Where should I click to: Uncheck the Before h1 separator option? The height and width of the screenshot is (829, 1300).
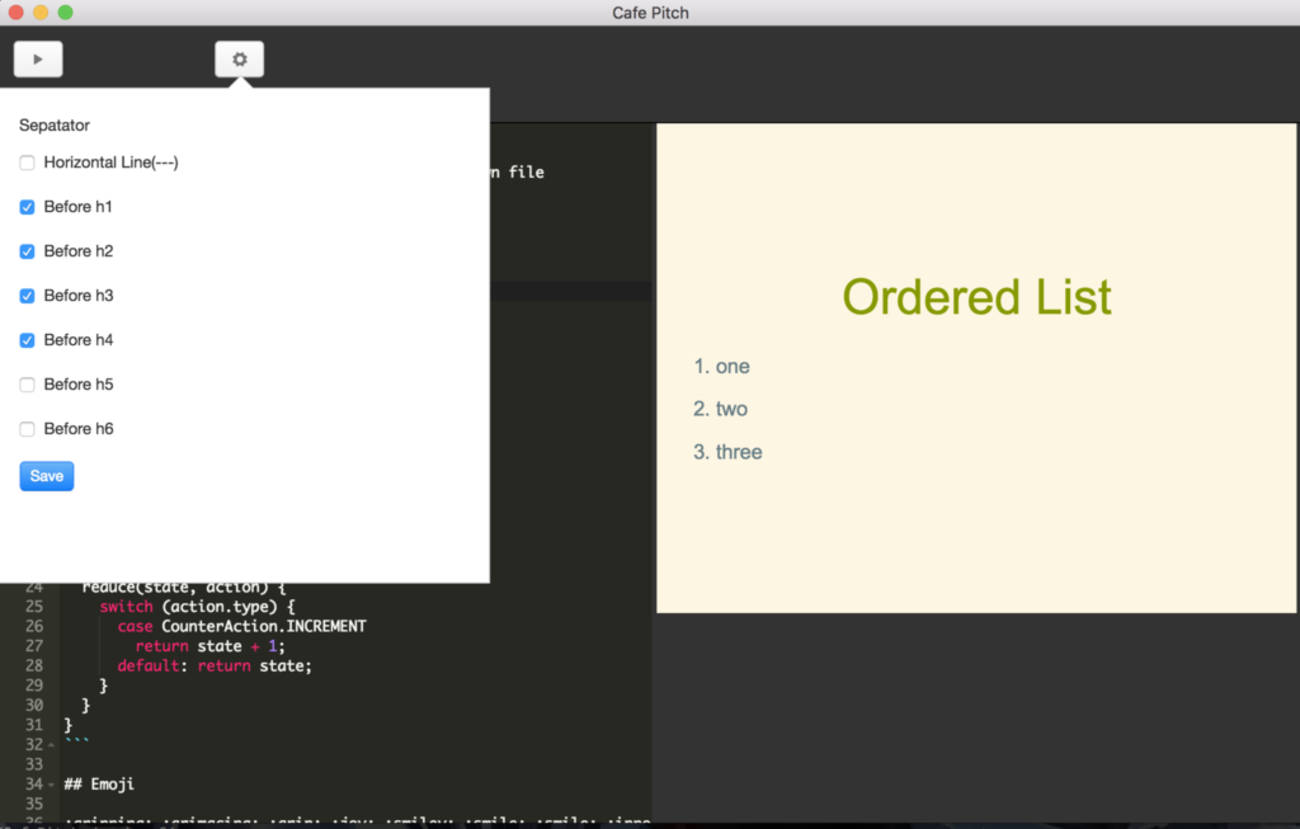27,207
